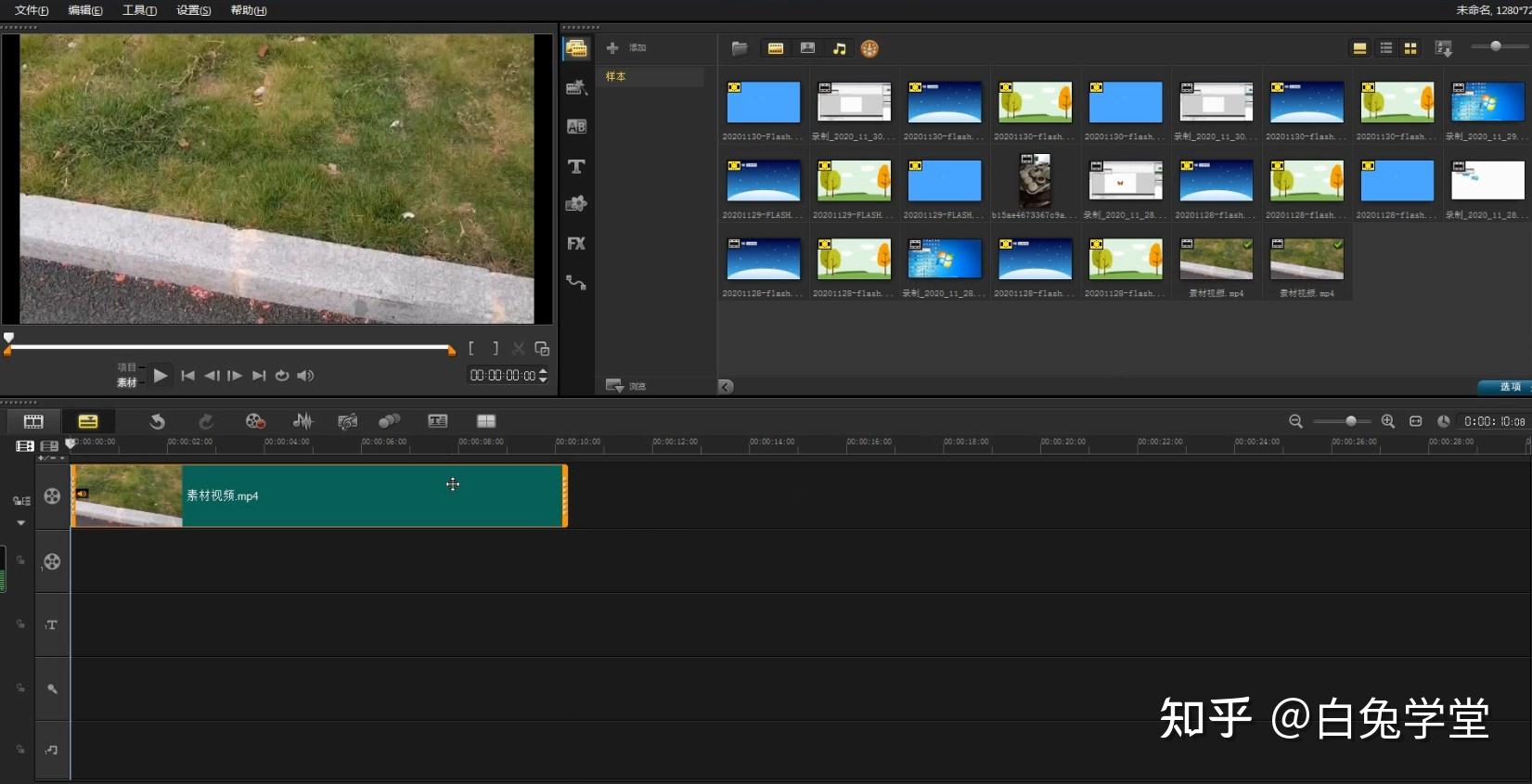
Task: Open the Title (T) library panel
Action: pyautogui.click(x=576, y=166)
